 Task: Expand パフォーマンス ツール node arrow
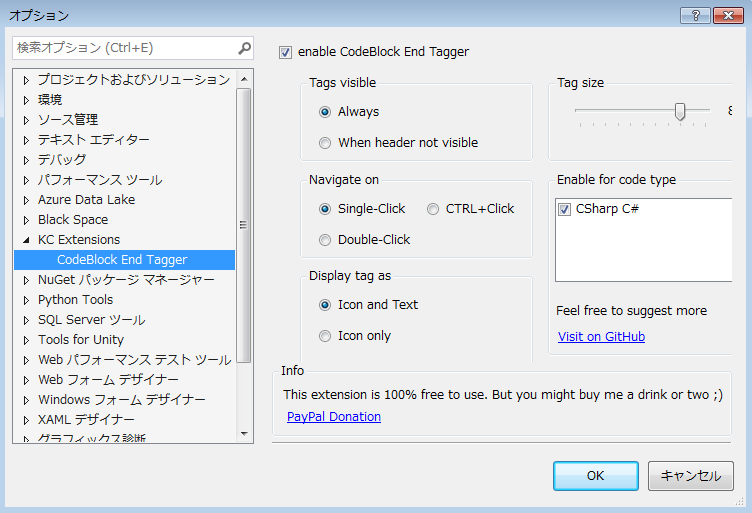26,180
